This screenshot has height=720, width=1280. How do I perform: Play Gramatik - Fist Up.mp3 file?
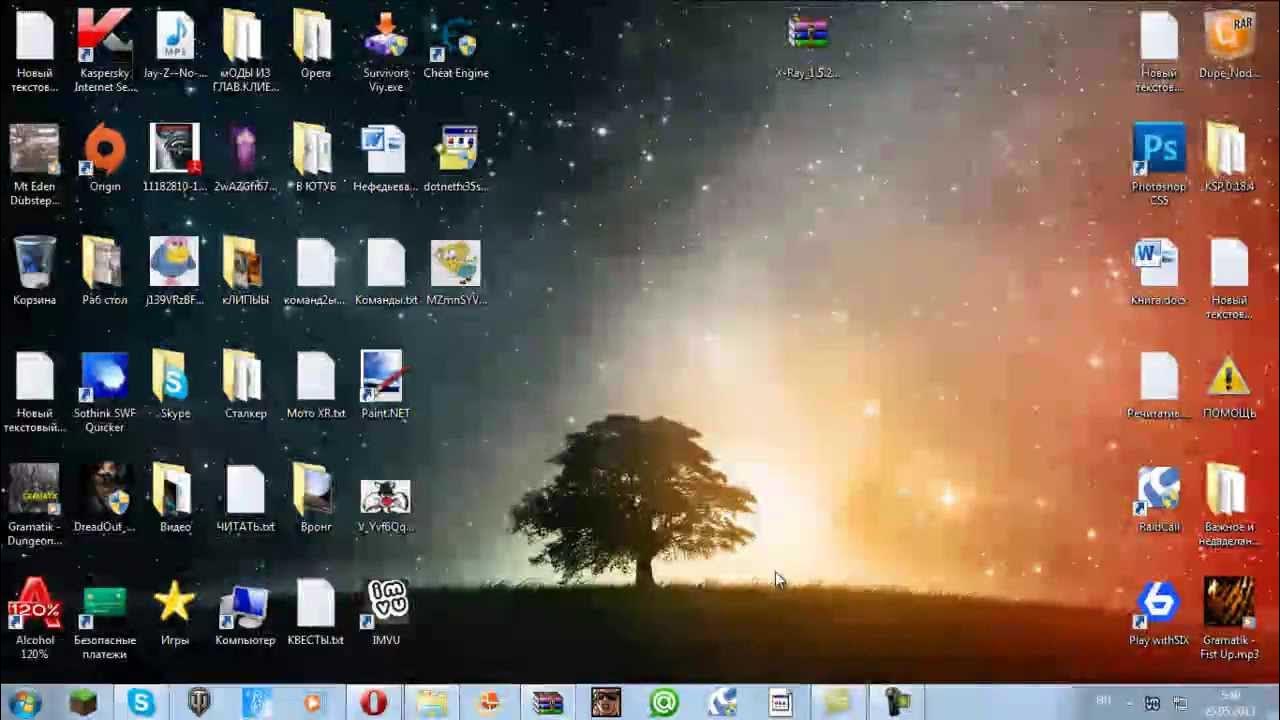1229,602
